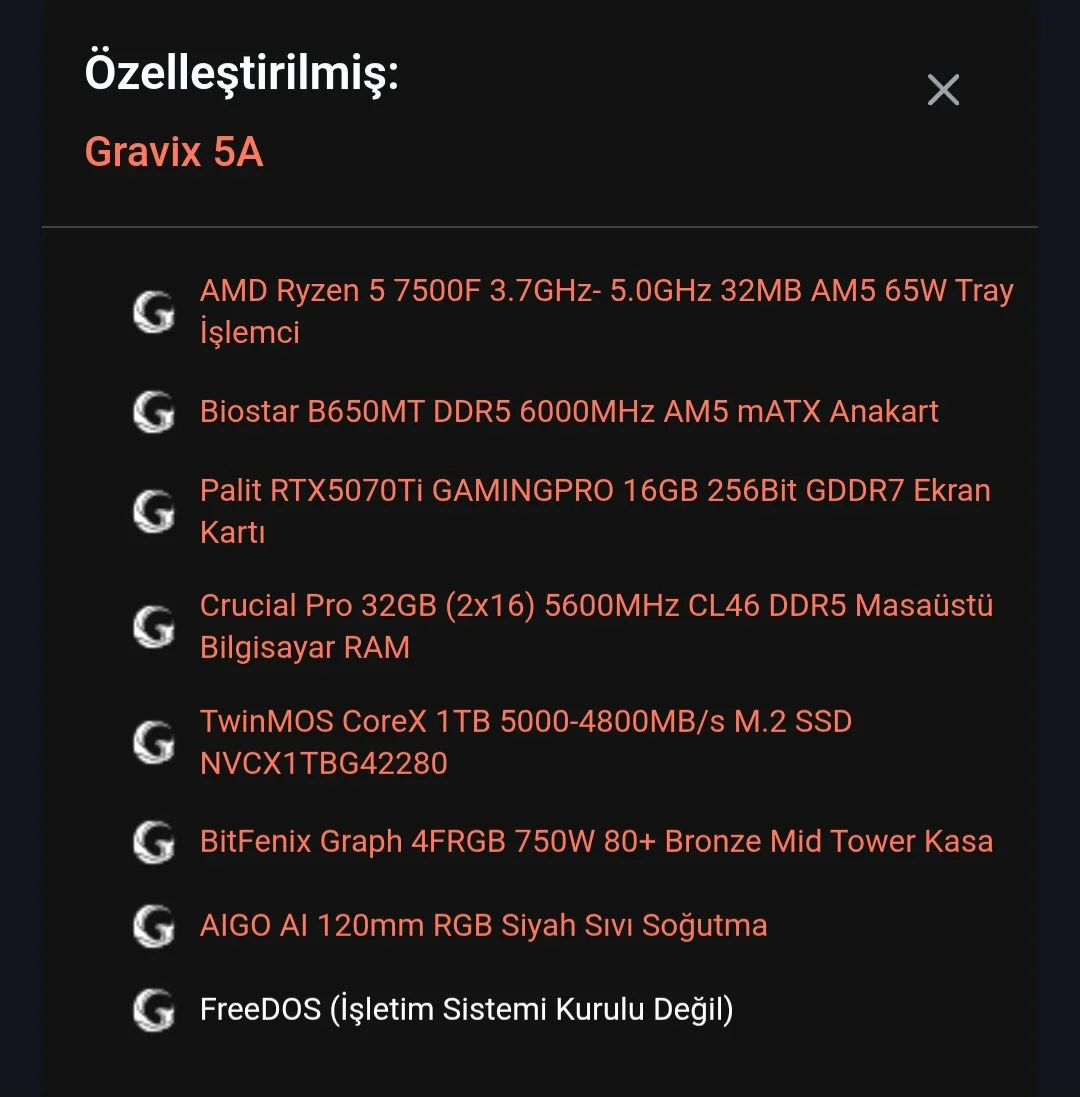Click the logo icon beside Biostar motherboard
The image size is (1080, 1097).
click(x=154, y=411)
